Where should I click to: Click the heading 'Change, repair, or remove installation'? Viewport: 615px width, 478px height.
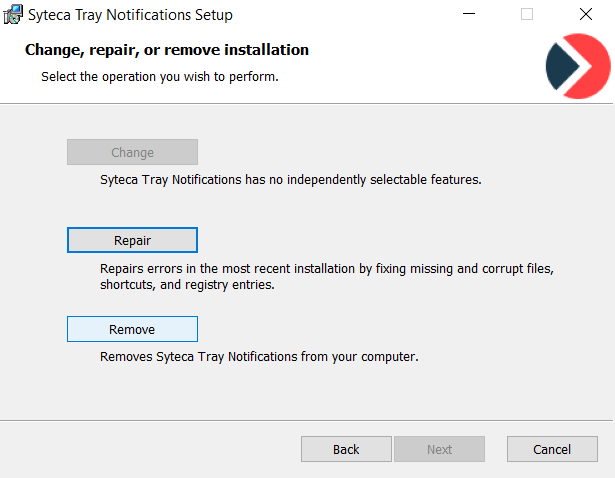167,50
